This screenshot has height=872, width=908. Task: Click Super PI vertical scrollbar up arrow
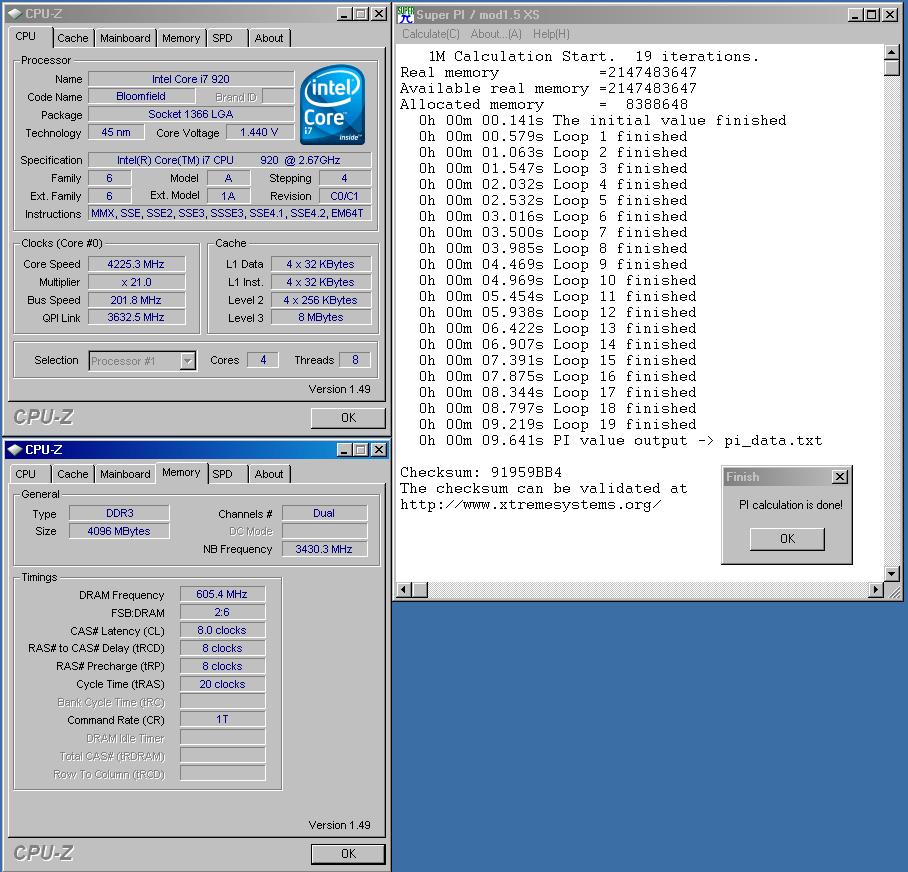click(892, 52)
